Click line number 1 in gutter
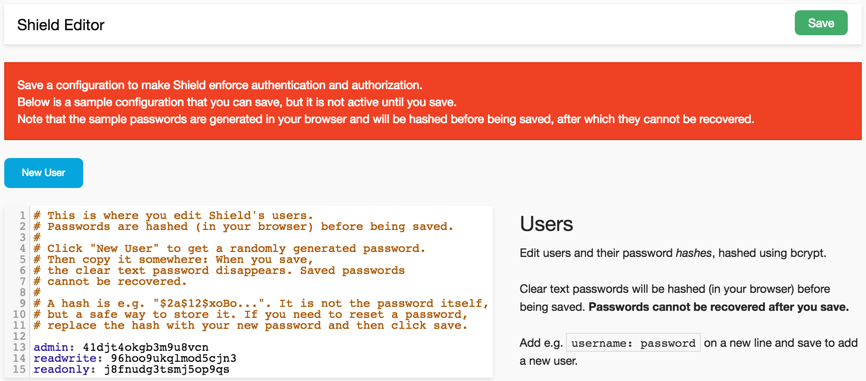Viewport: 866px width, 381px height. (25, 215)
